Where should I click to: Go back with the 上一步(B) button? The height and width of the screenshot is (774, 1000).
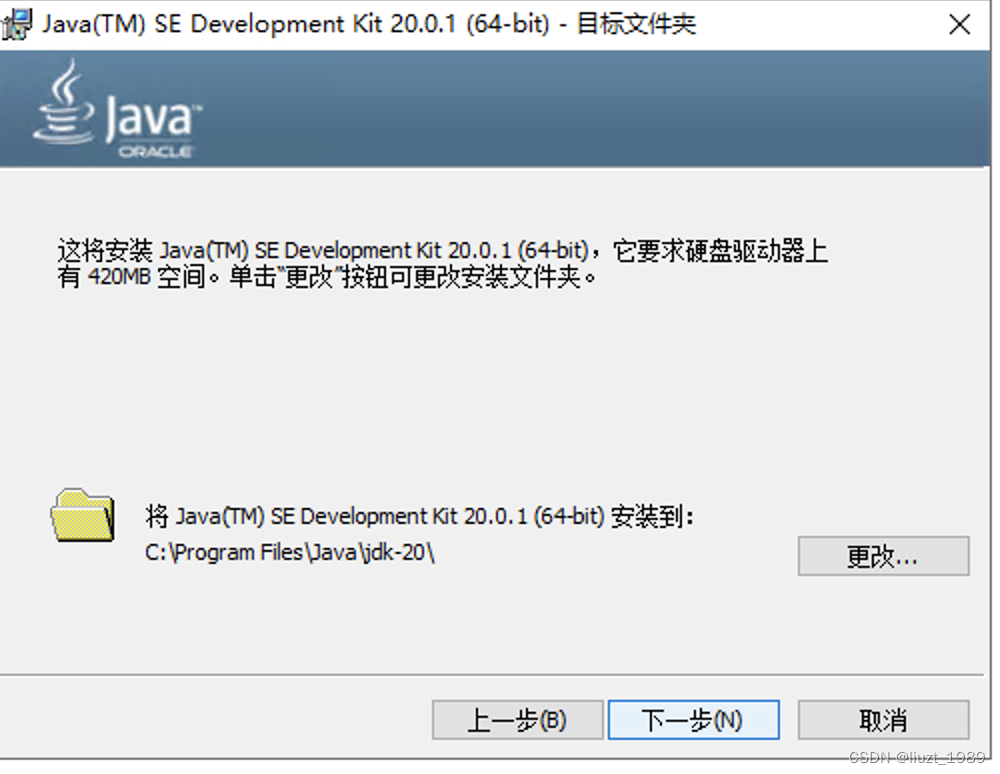coord(517,720)
